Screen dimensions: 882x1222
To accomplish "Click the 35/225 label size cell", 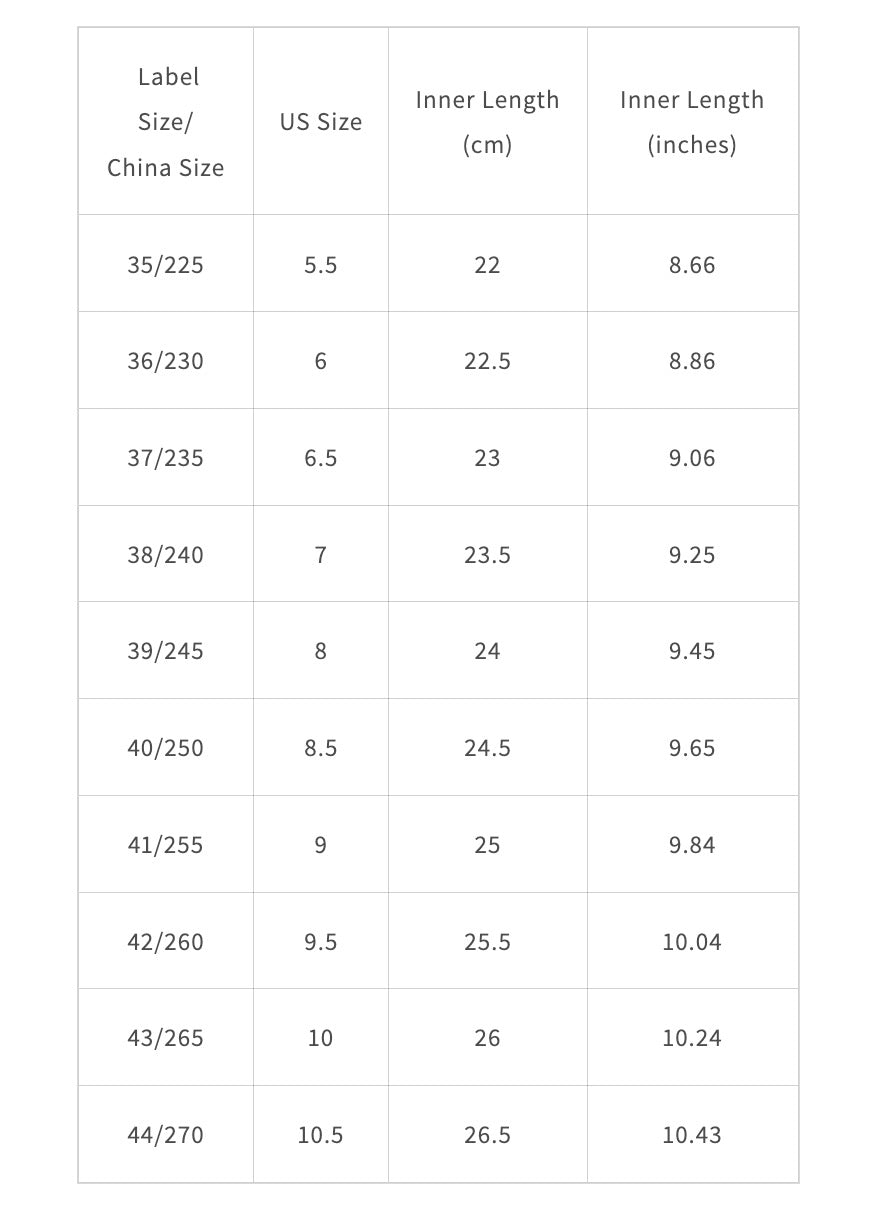I will point(166,265).
